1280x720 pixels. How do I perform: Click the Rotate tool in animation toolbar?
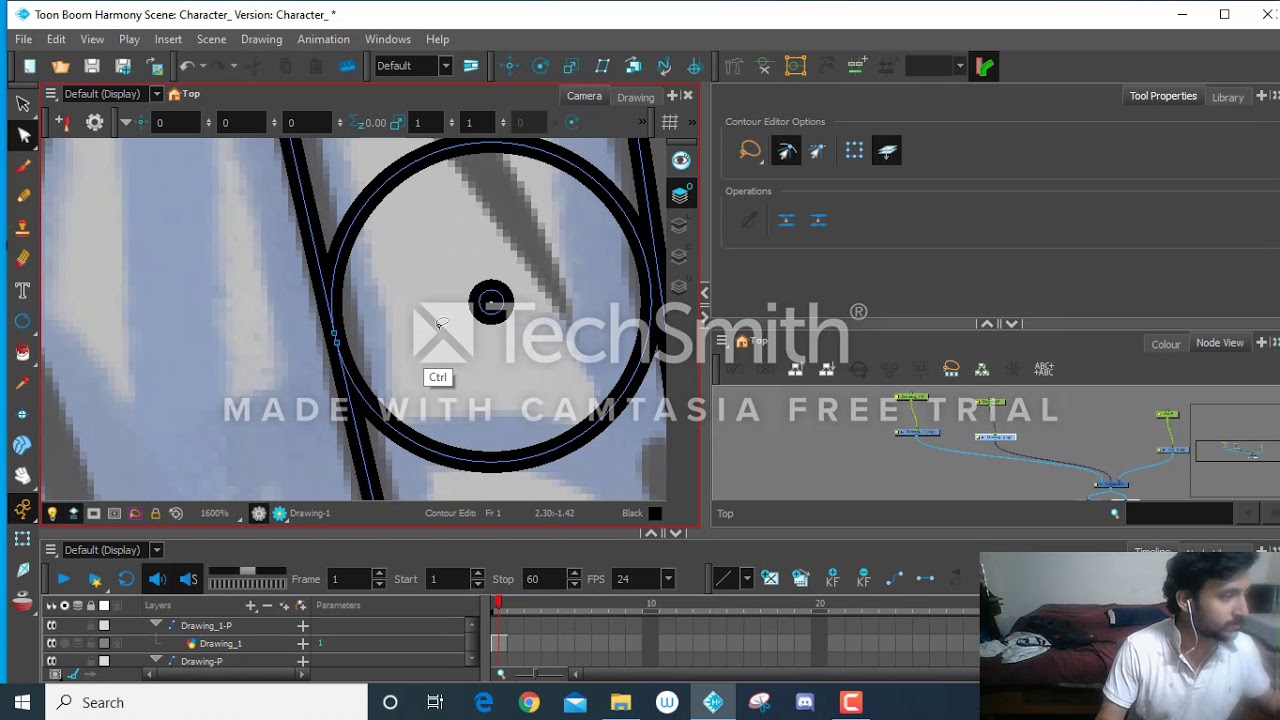[540, 66]
